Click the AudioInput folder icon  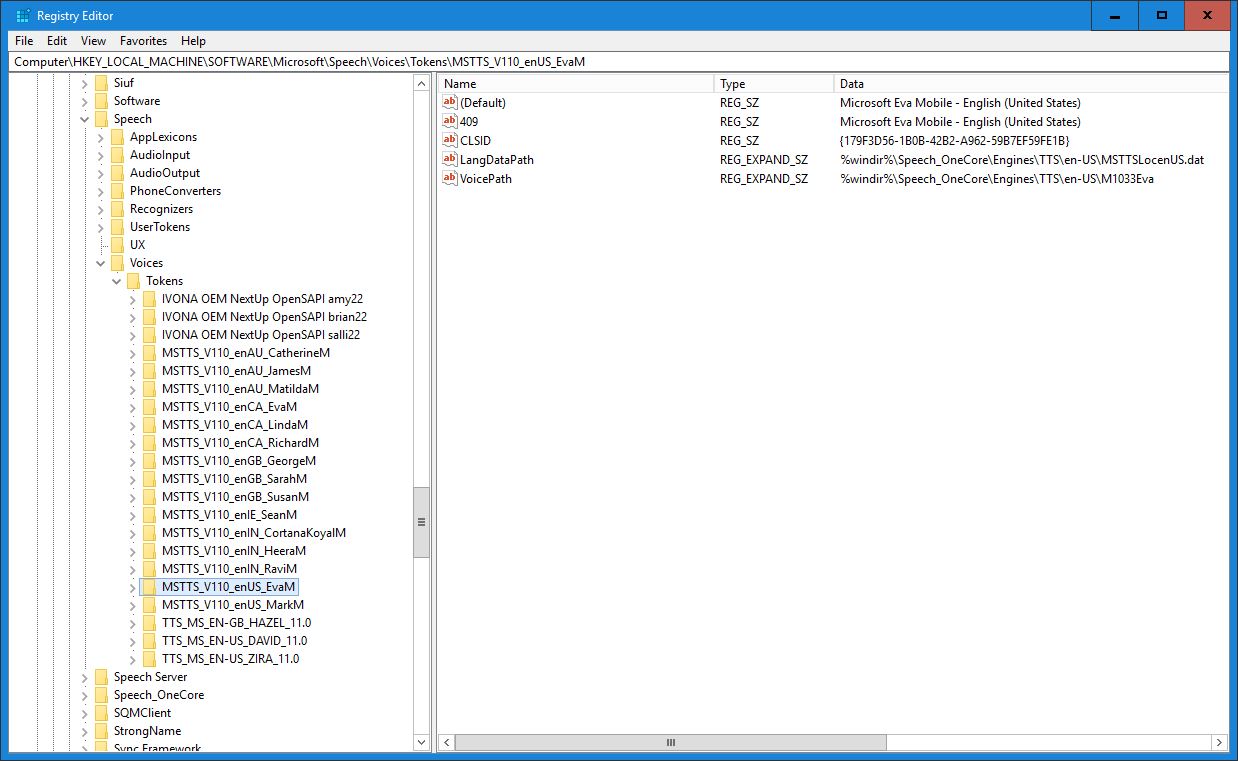[118, 155]
